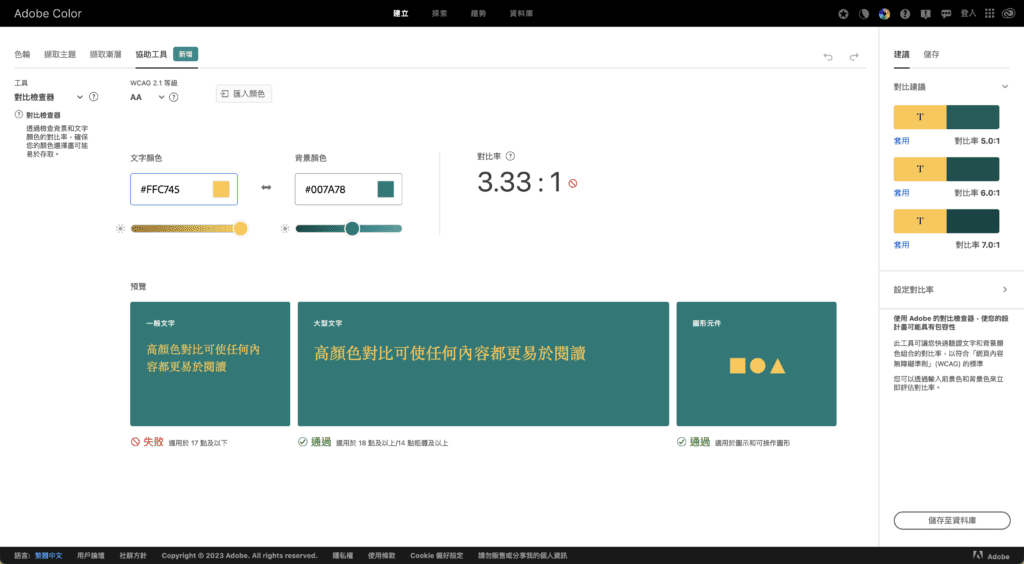Image resolution: width=1024 pixels, height=564 pixels.
Task: Open the color wheel icon in the top bar
Action: point(884,14)
